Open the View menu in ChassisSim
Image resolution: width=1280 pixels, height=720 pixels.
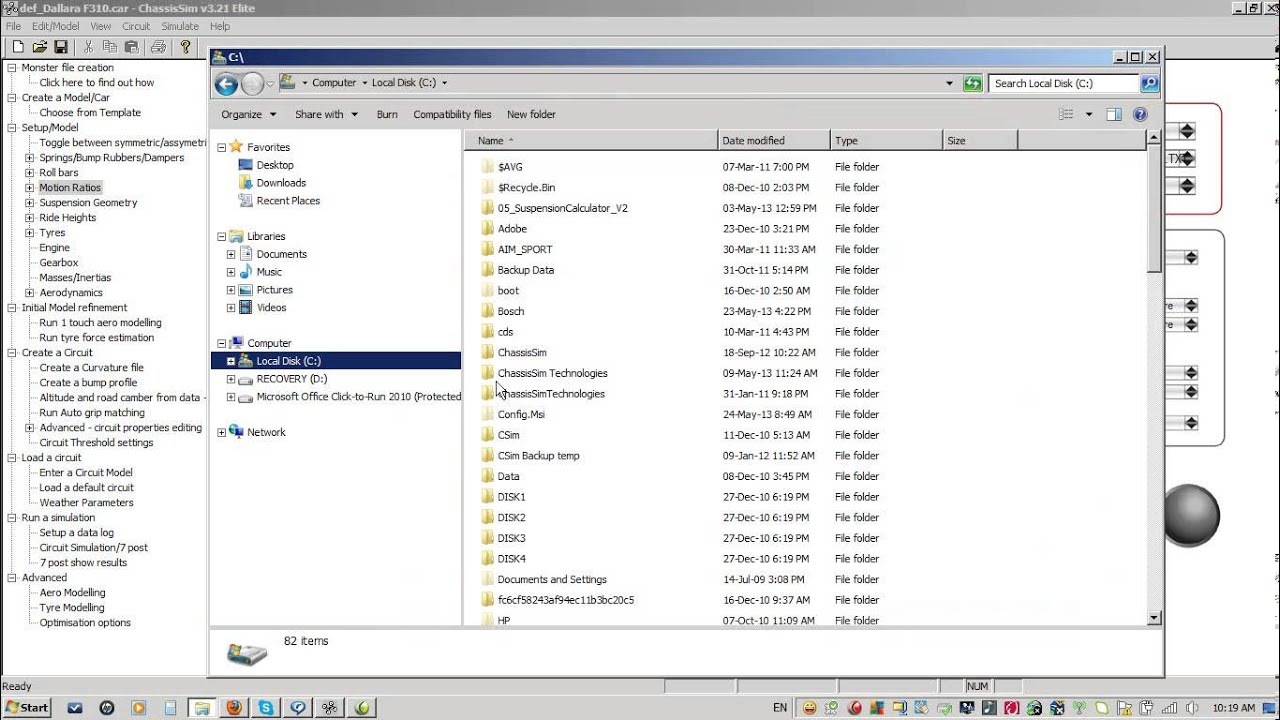pyautogui.click(x=101, y=26)
